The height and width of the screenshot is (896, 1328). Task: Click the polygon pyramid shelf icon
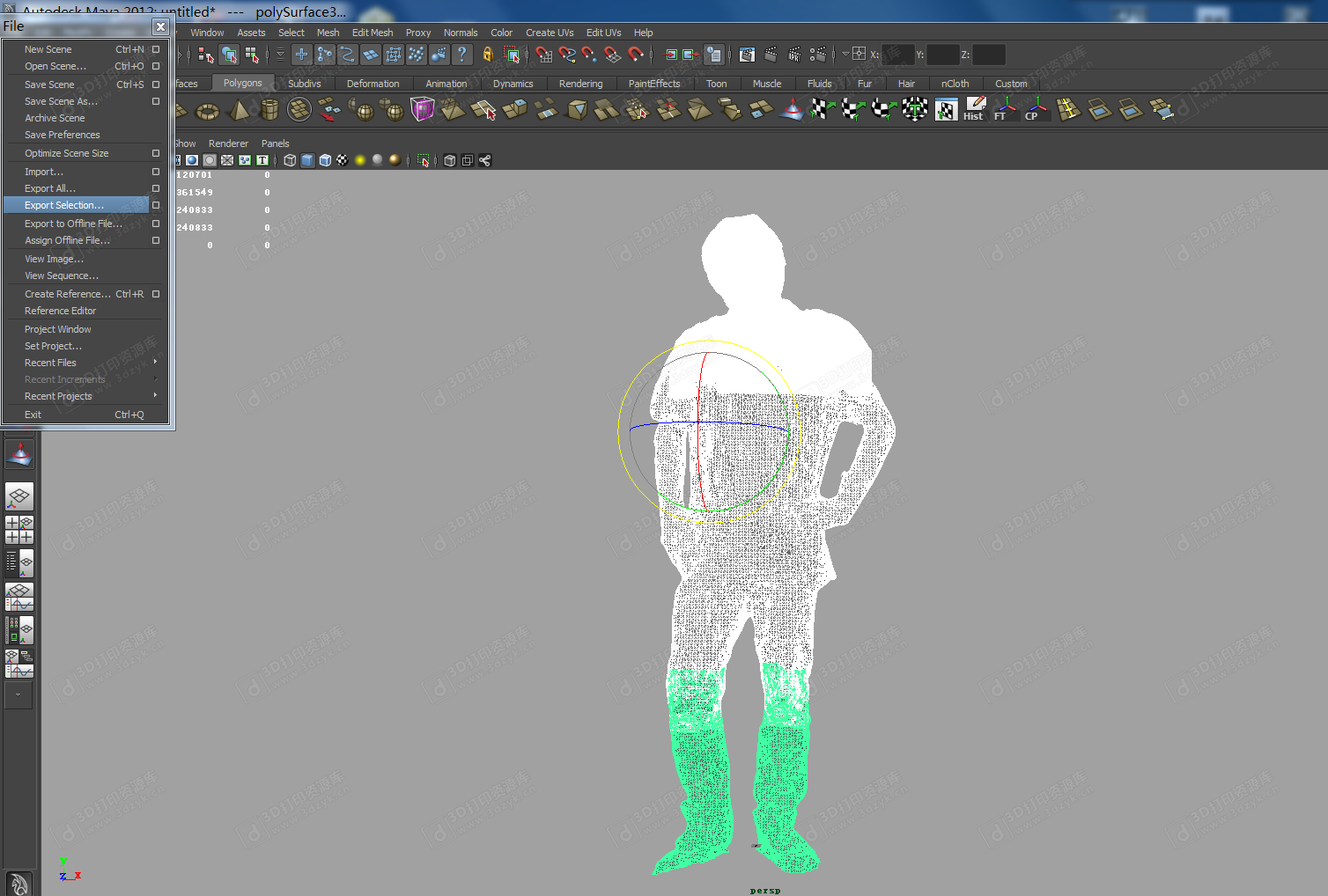click(239, 111)
